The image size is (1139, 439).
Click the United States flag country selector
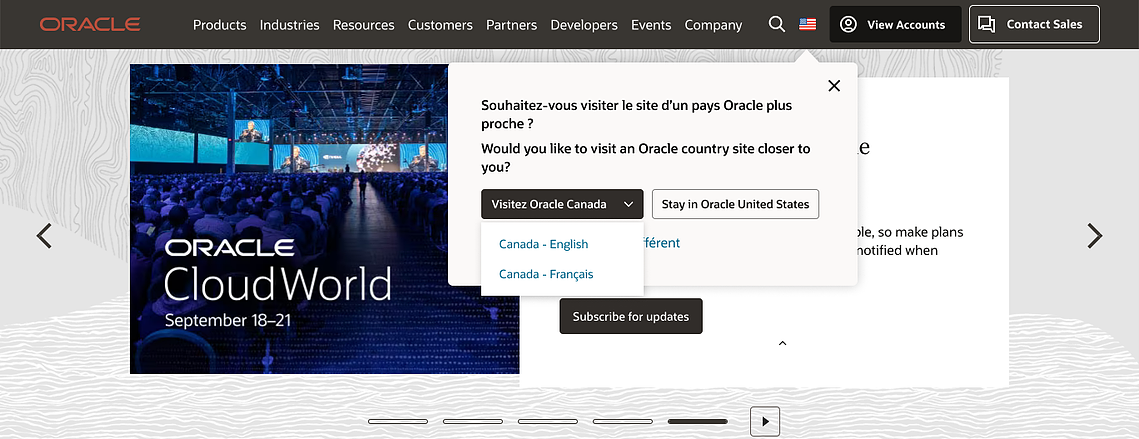[x=807, y=24]
